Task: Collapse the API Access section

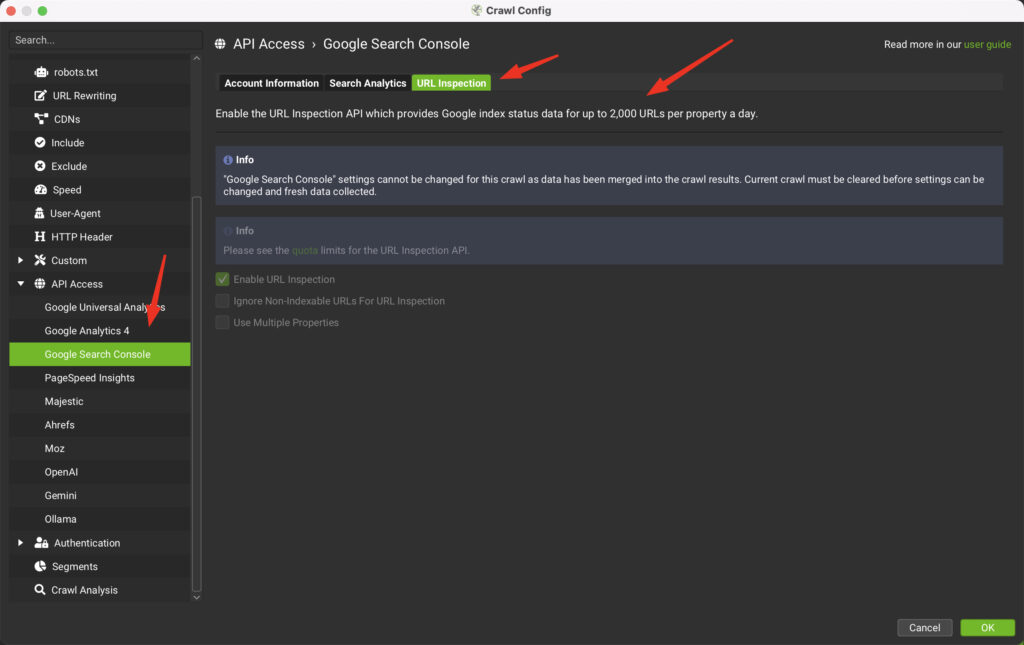Action: point(20,283)
